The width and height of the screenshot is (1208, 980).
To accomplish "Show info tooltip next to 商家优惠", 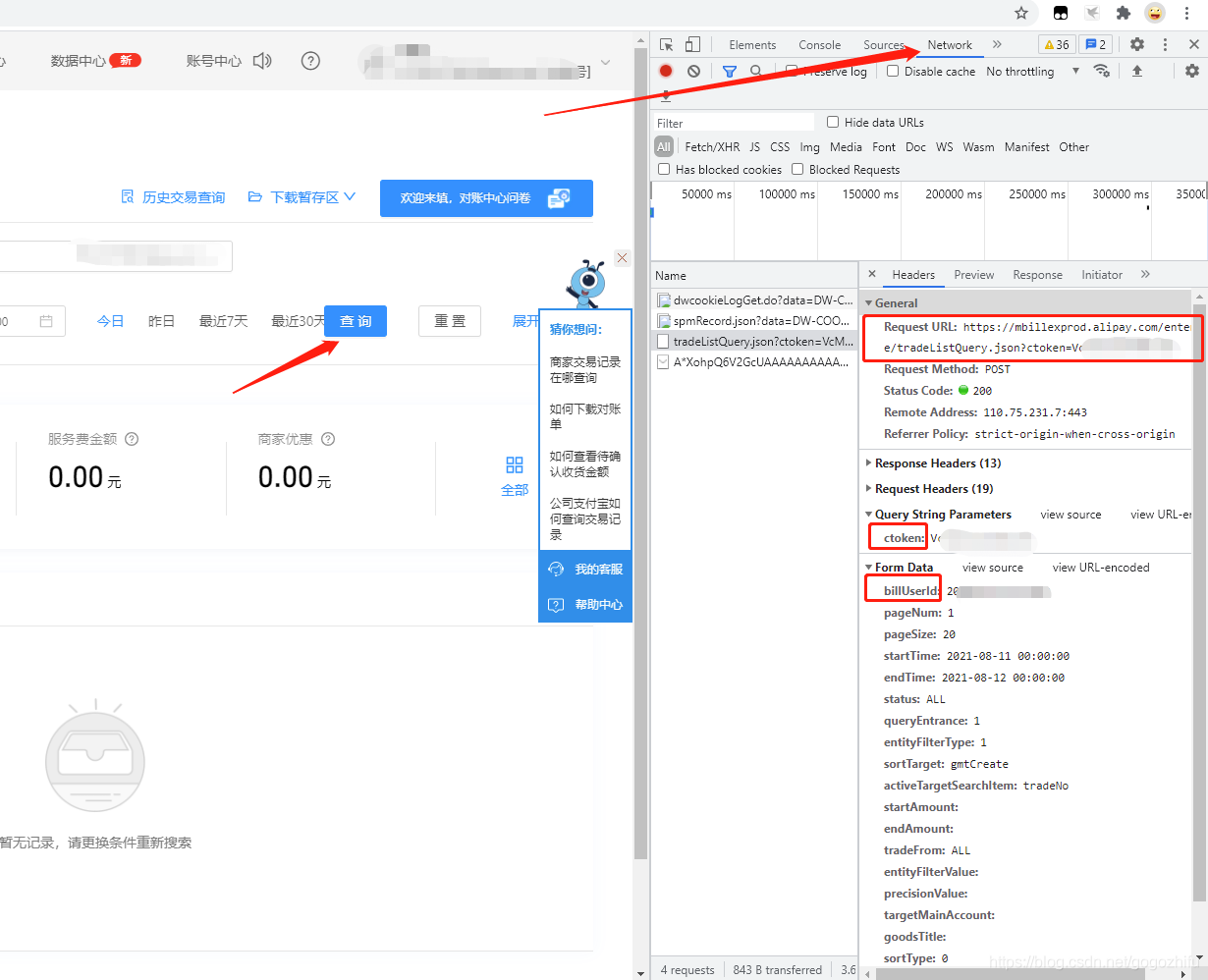I will [328, 439].
